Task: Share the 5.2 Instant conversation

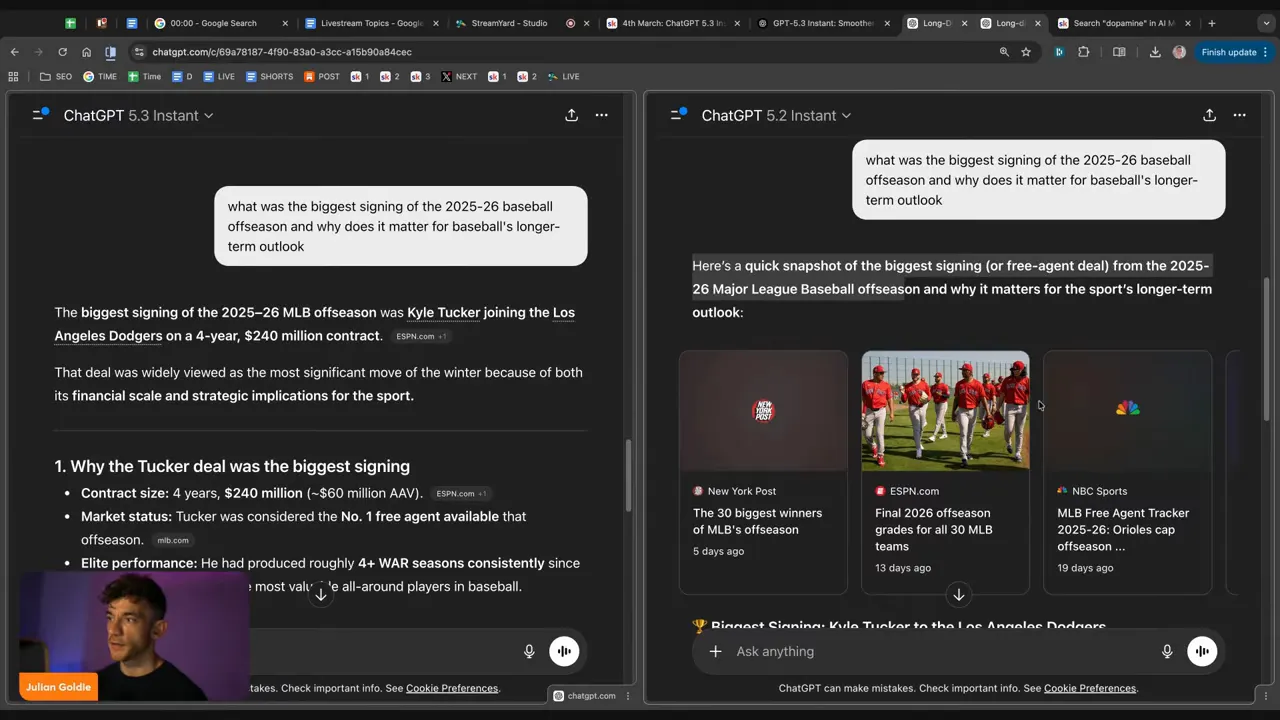Action: 1209,115
